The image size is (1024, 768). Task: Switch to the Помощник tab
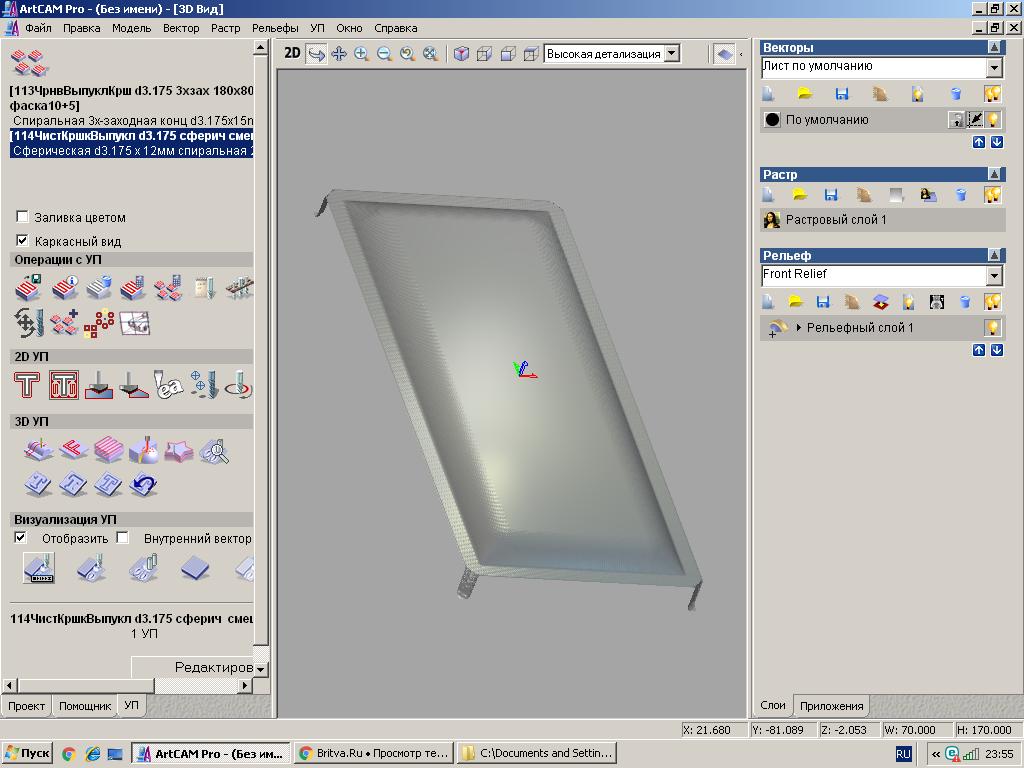click(85, 706)
